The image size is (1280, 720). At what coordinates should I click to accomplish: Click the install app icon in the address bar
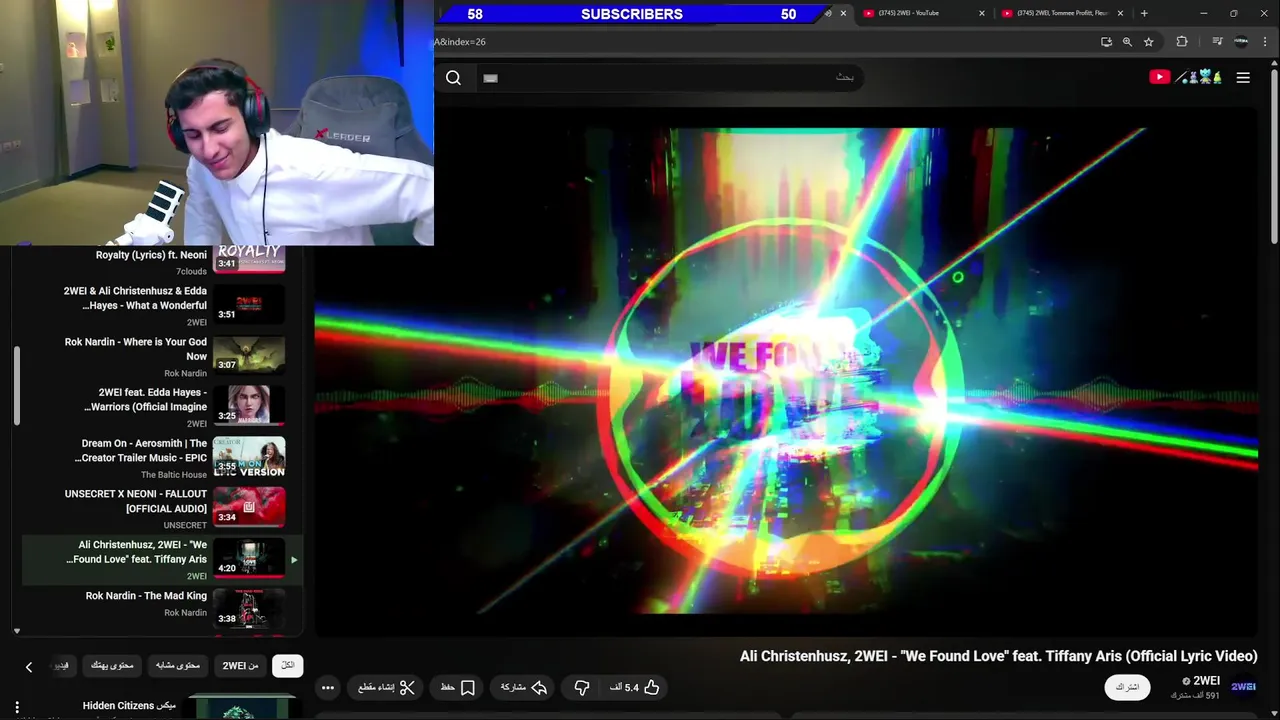(1106, 42)
